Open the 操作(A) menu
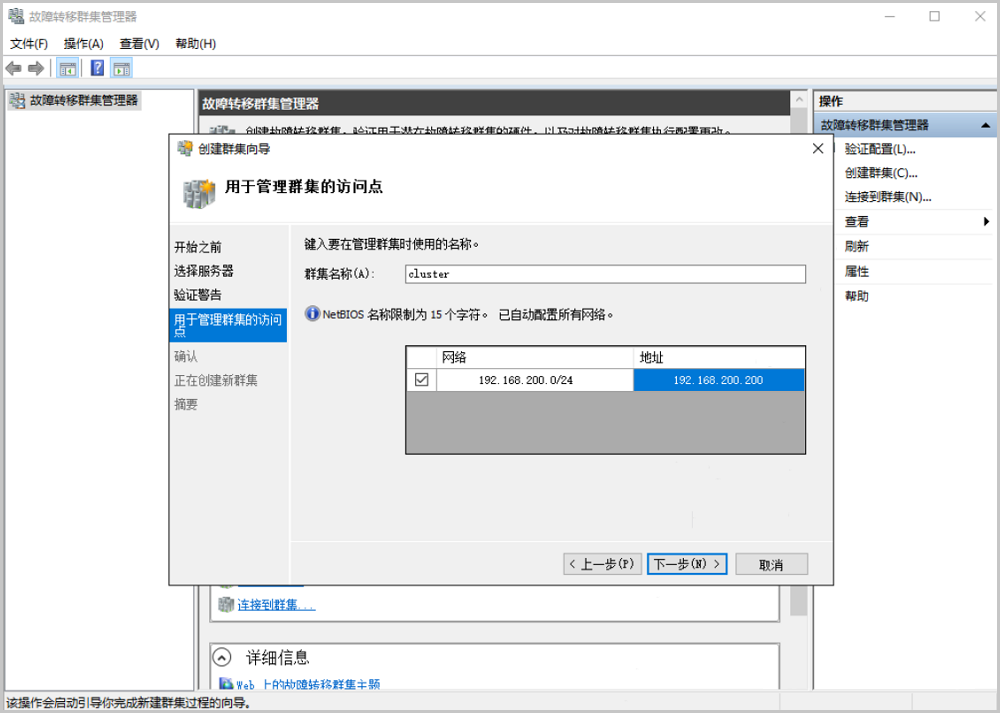The height and width of the screenshot is (713, 1000). tap(83, 44)
